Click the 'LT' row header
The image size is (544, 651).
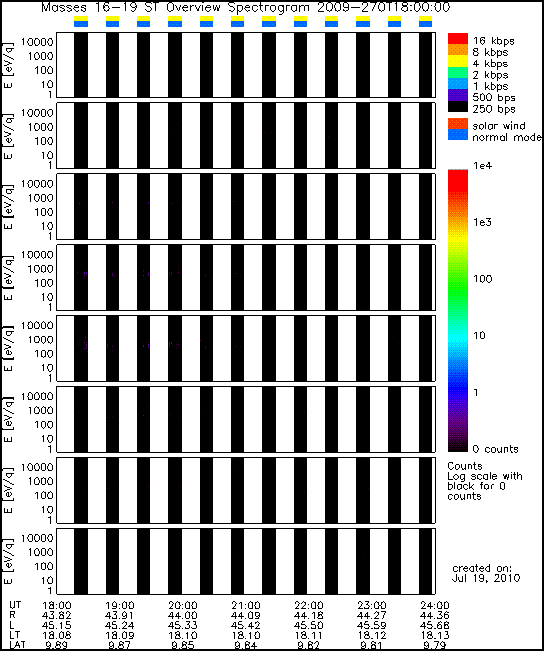pyautogui.click(x=14, y=635)
